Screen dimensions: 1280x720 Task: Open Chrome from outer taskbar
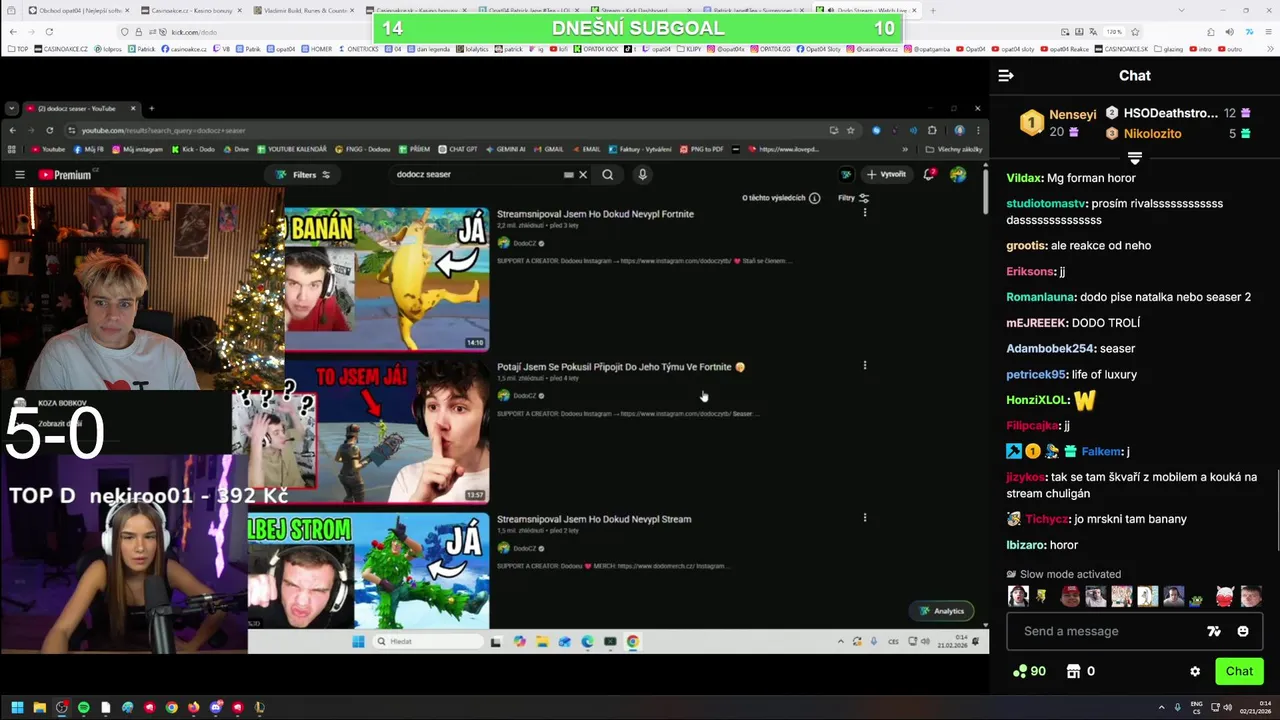pos(172,707)
